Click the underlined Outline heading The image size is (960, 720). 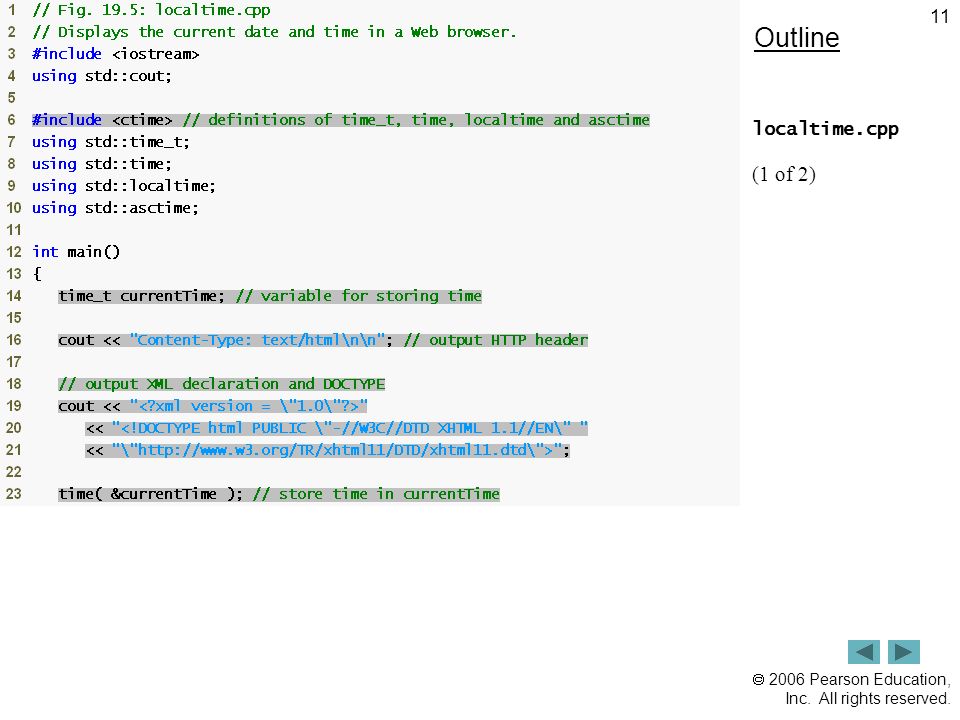[x=797, y=38]
